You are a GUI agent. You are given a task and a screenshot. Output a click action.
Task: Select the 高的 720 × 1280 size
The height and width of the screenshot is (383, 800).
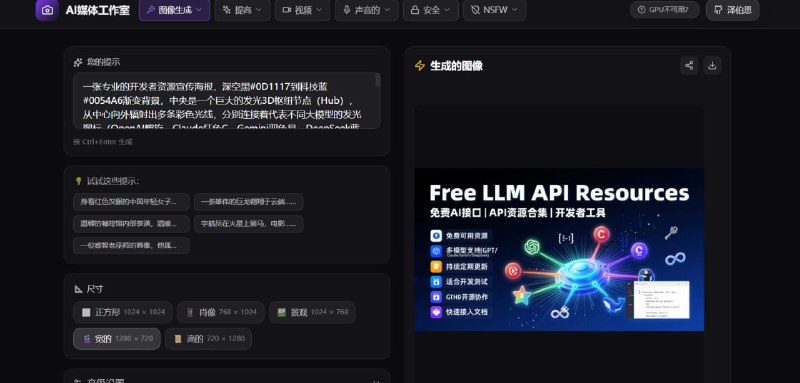208,339
